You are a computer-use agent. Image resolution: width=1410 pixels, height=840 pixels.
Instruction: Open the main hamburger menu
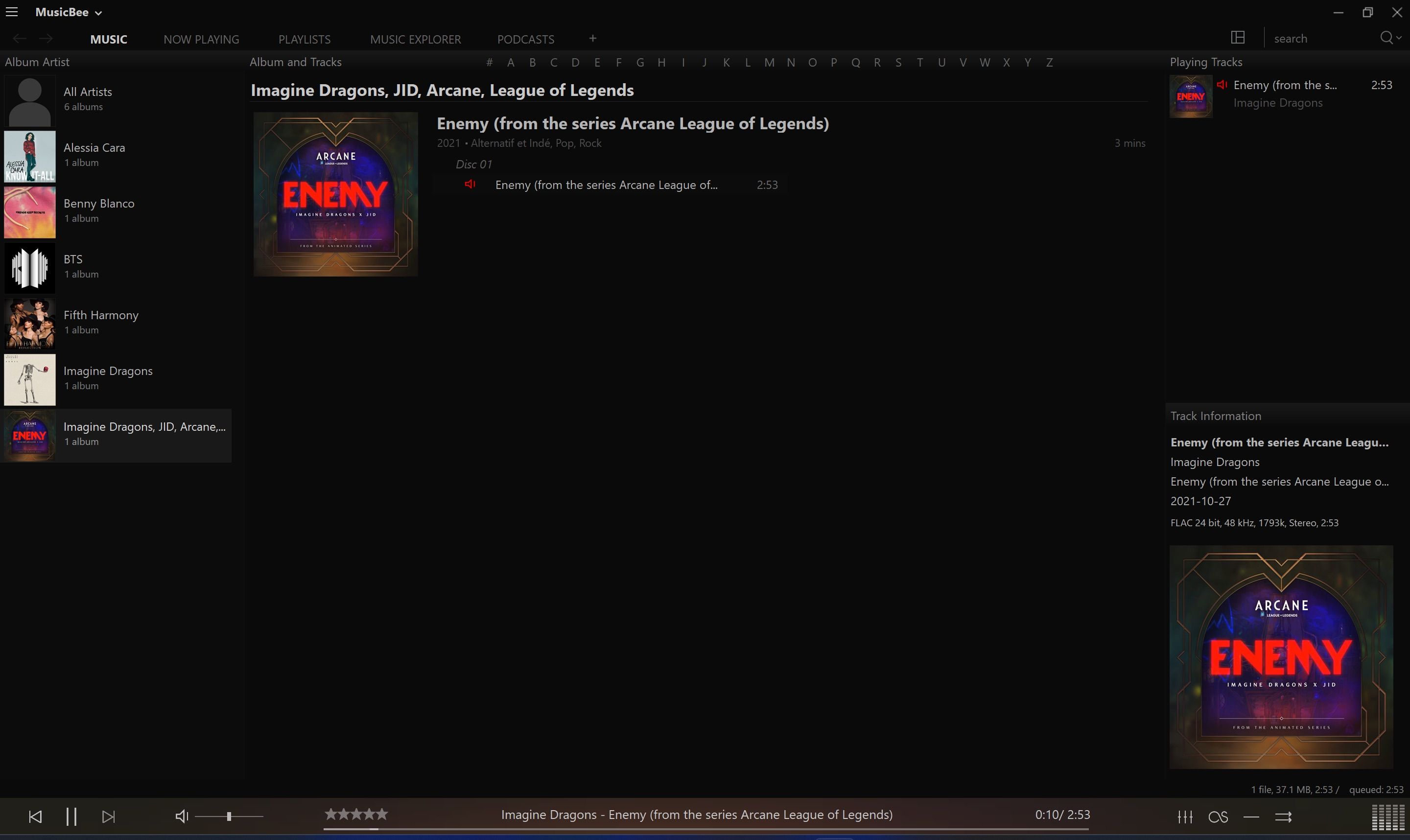point(12,11)
